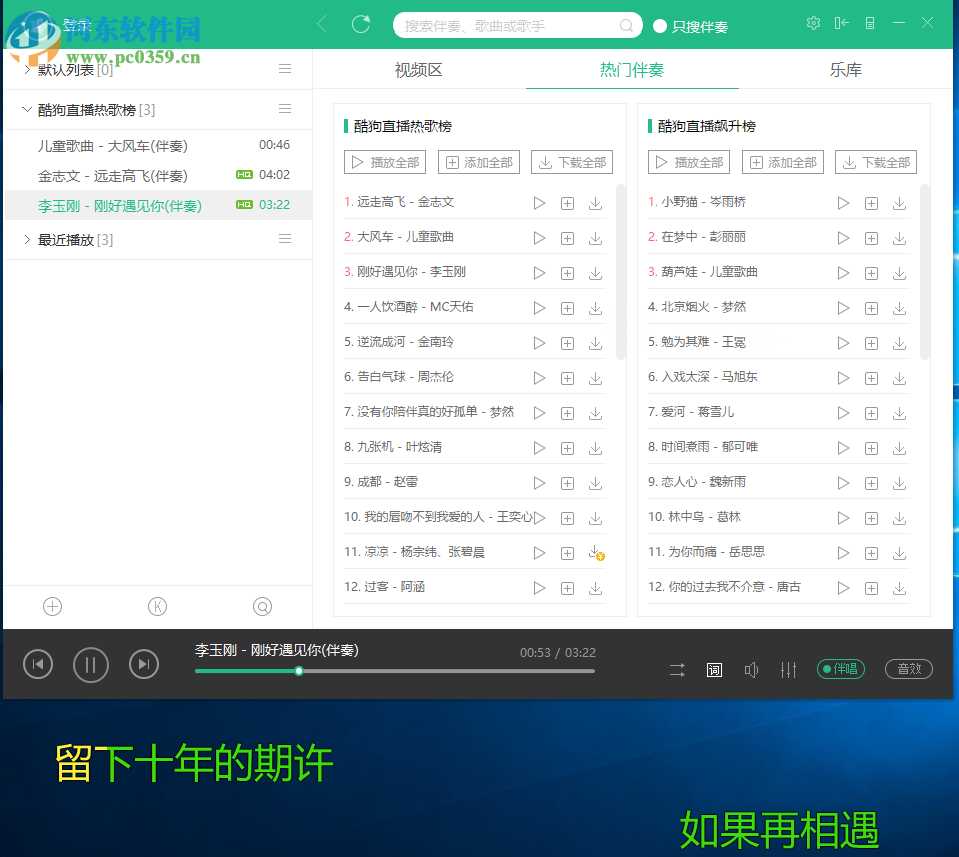Open the search icon at sidebar bottom
The width and height of the screenshot is (959, 857).
(x=262, y=606)
